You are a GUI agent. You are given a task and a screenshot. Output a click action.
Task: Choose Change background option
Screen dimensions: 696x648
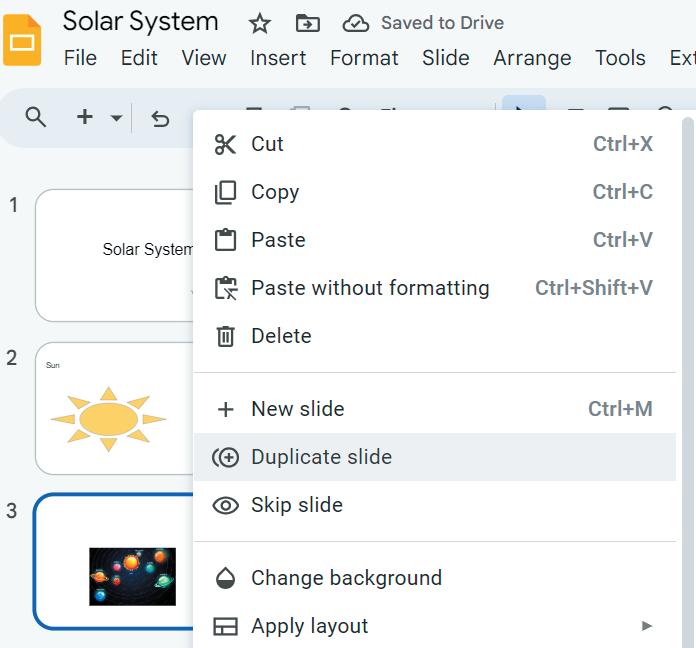tap(345, 578)
